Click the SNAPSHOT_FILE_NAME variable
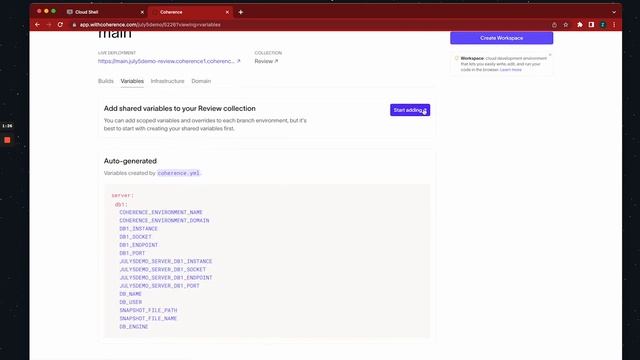Viewport: 640px width, 360px height. (148, 318)
